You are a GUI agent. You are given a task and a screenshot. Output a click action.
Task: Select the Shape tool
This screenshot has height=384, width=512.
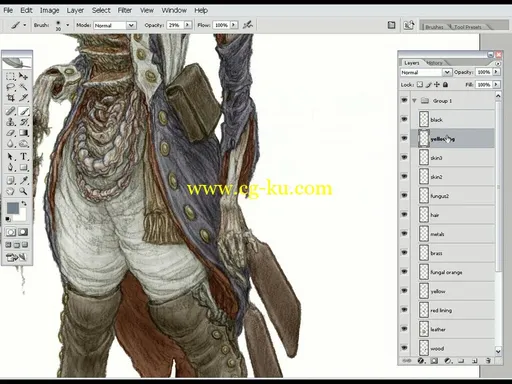coord(23,167)
